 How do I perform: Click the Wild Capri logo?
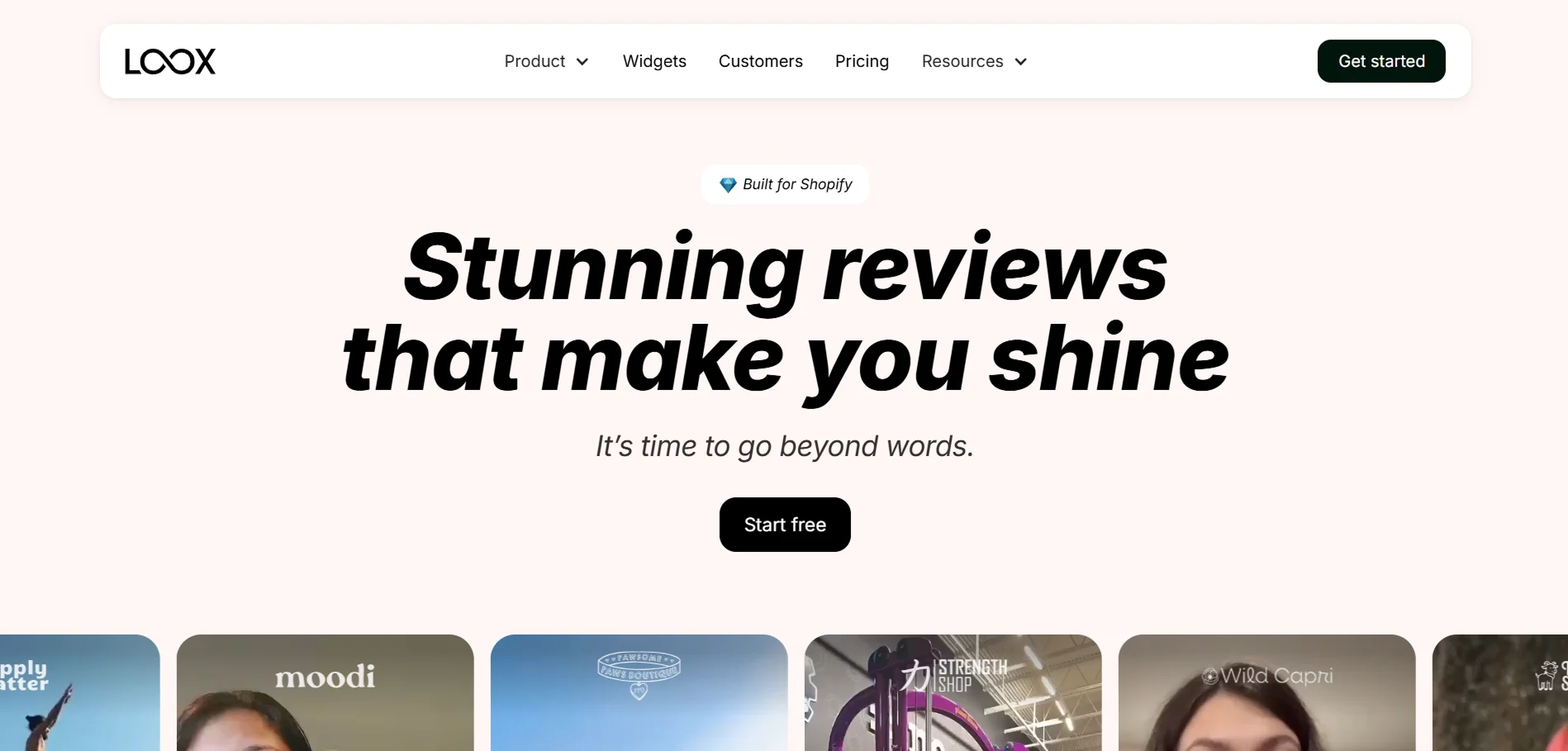click(x=1267, y=676)
